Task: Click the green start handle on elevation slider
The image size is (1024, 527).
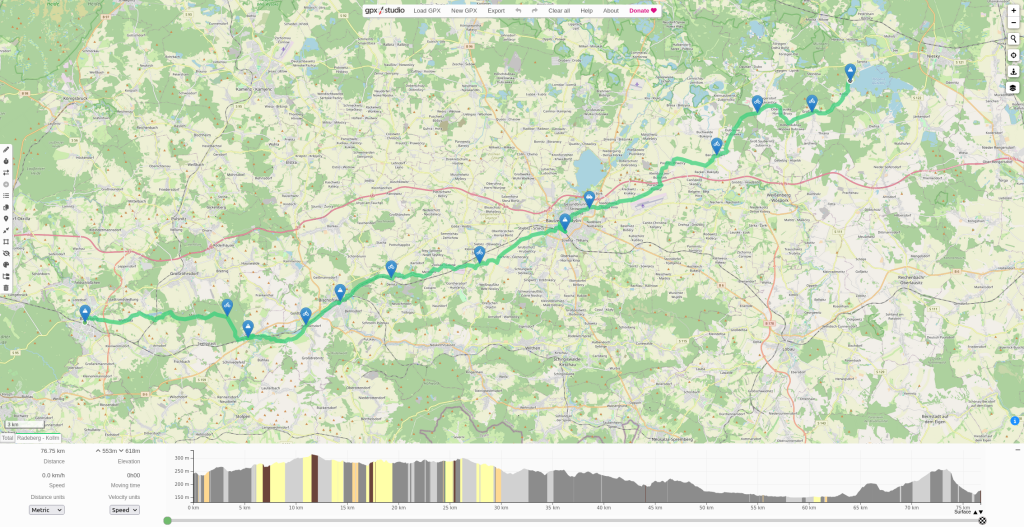Action: click(x=167, y=520)
